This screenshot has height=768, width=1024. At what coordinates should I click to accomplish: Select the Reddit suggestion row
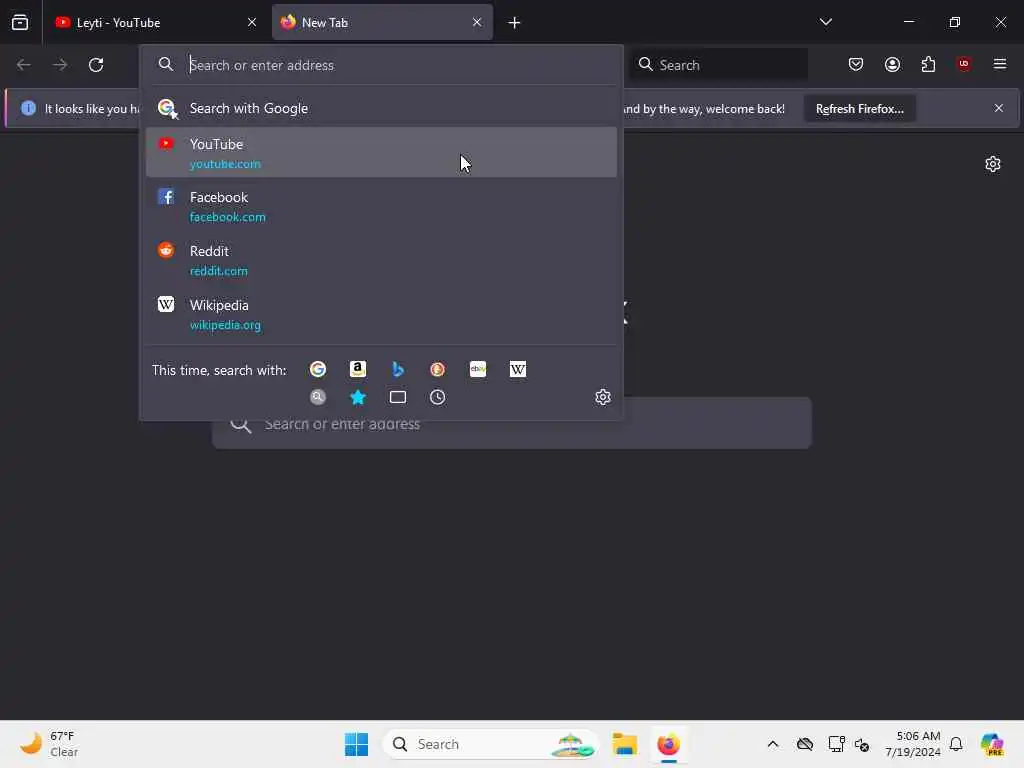point(381,260)
